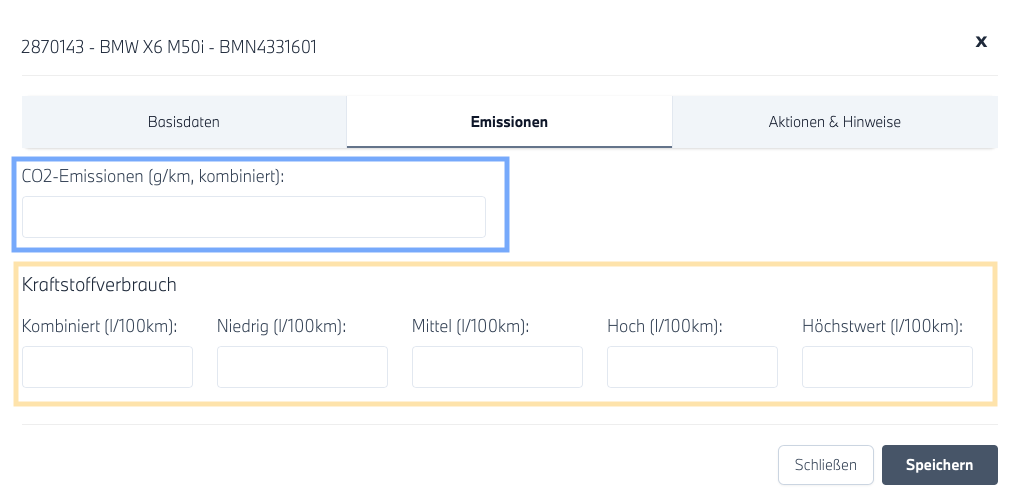Open the Aktionen & Hinweise tab

pyautogui.click(x=834, y=122)
